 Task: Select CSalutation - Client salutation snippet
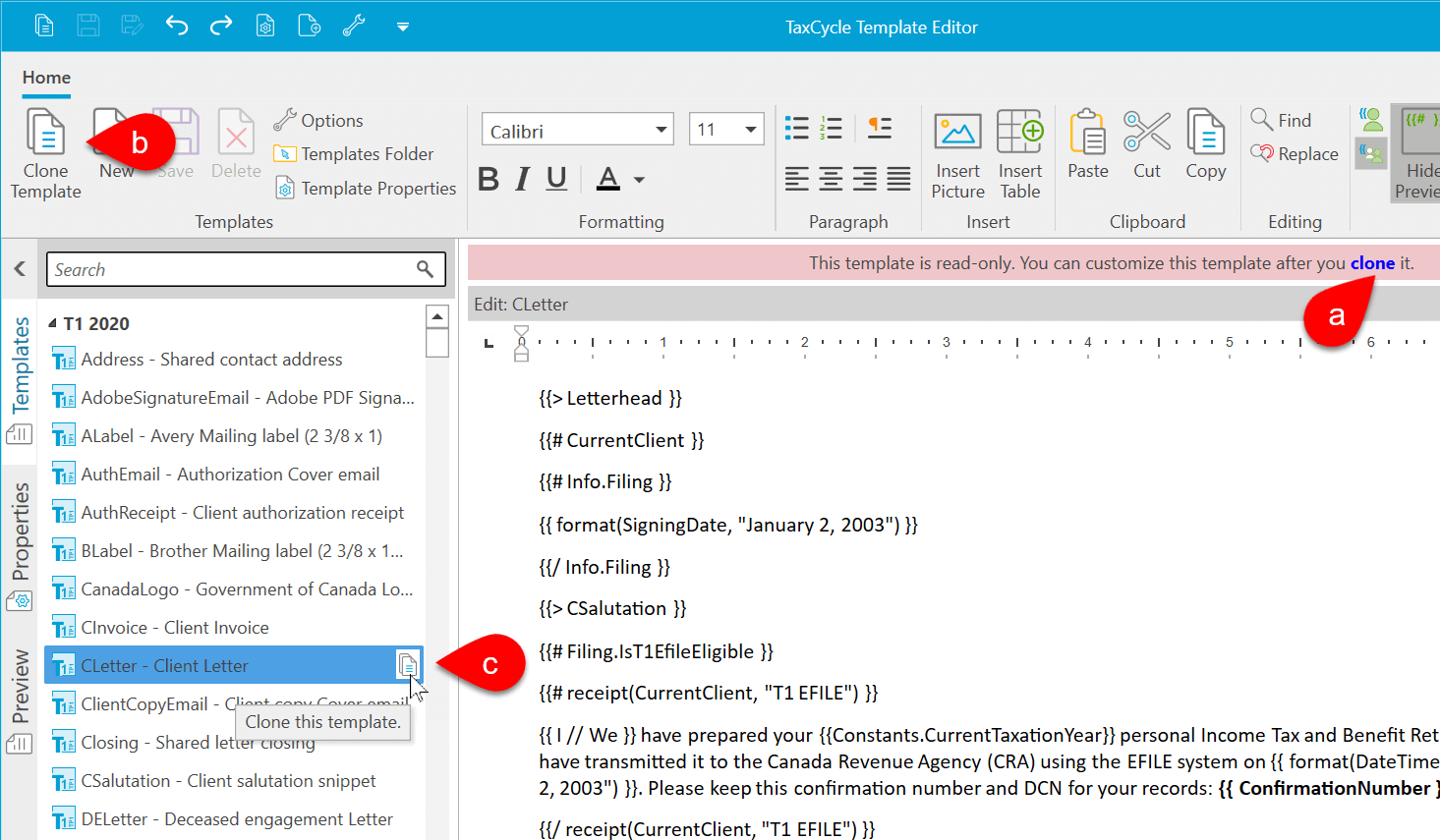point(234,781)
